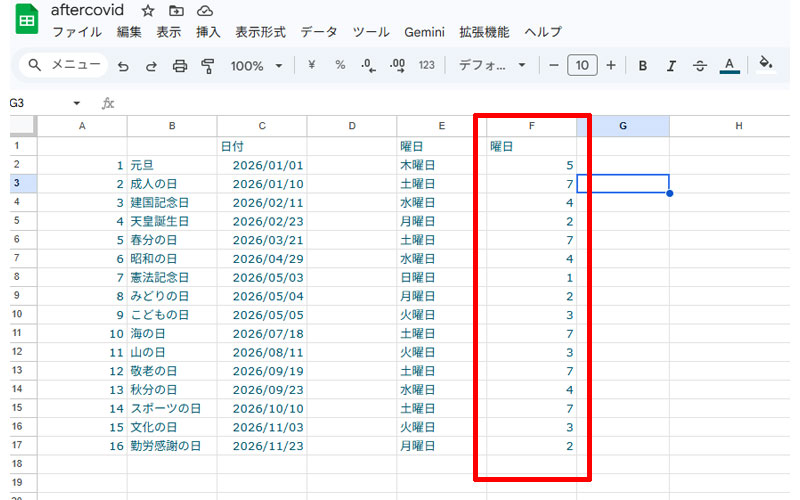The width and height of the screenshot is (800, 500).
Task: Open the Google Sheets home icon
Action: [27, 19]
